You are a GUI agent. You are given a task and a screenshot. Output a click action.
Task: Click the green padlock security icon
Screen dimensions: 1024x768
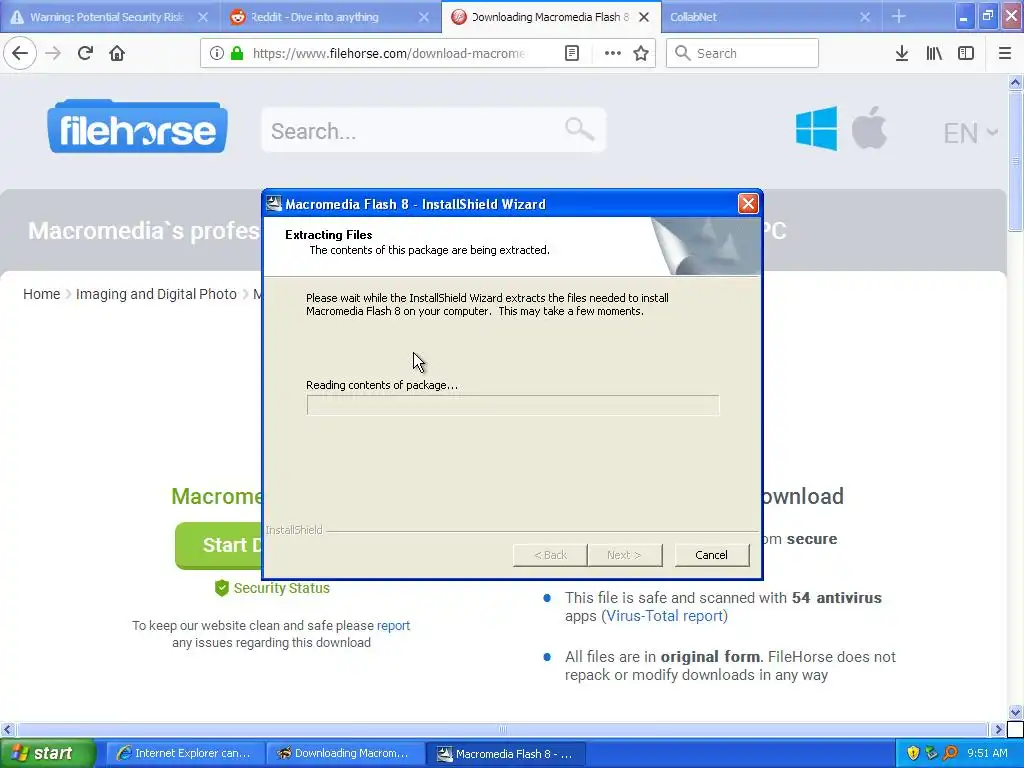237,53
